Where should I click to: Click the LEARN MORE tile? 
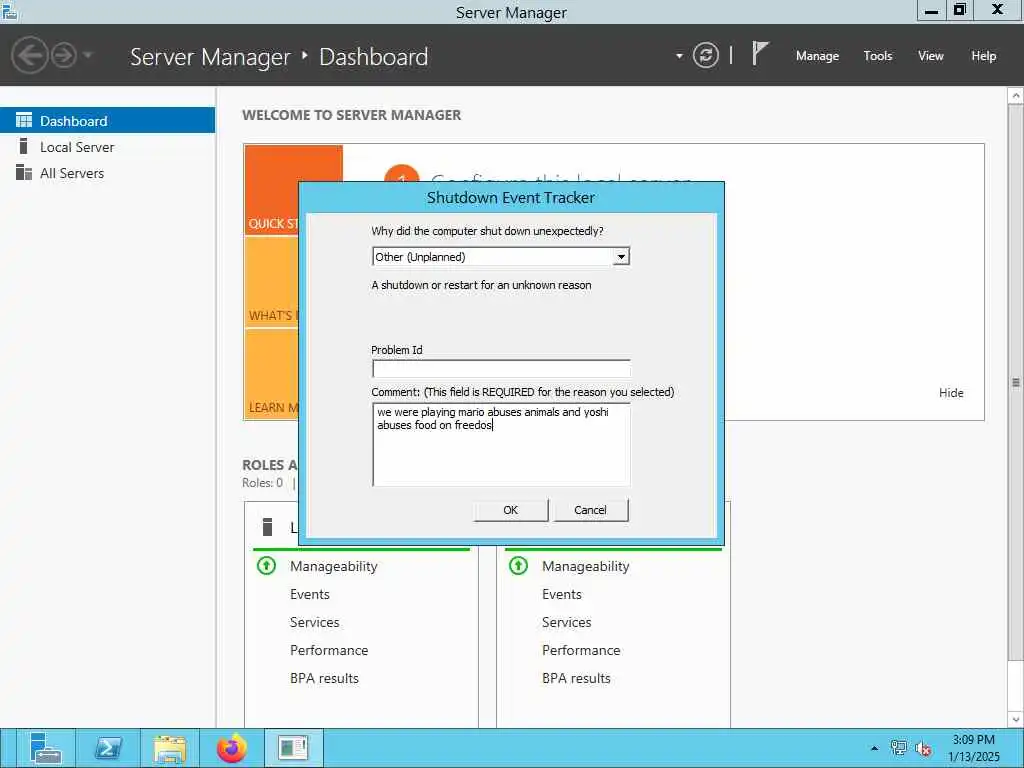272,374
